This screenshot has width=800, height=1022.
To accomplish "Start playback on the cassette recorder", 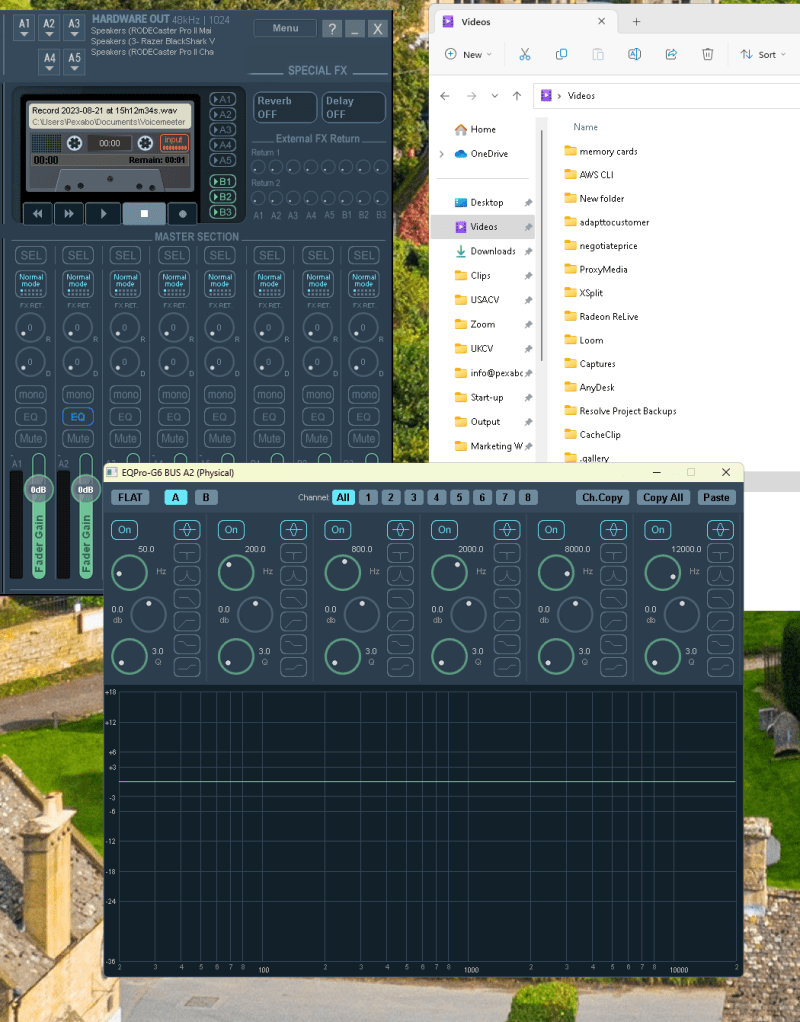I will (x=103, y=213).
